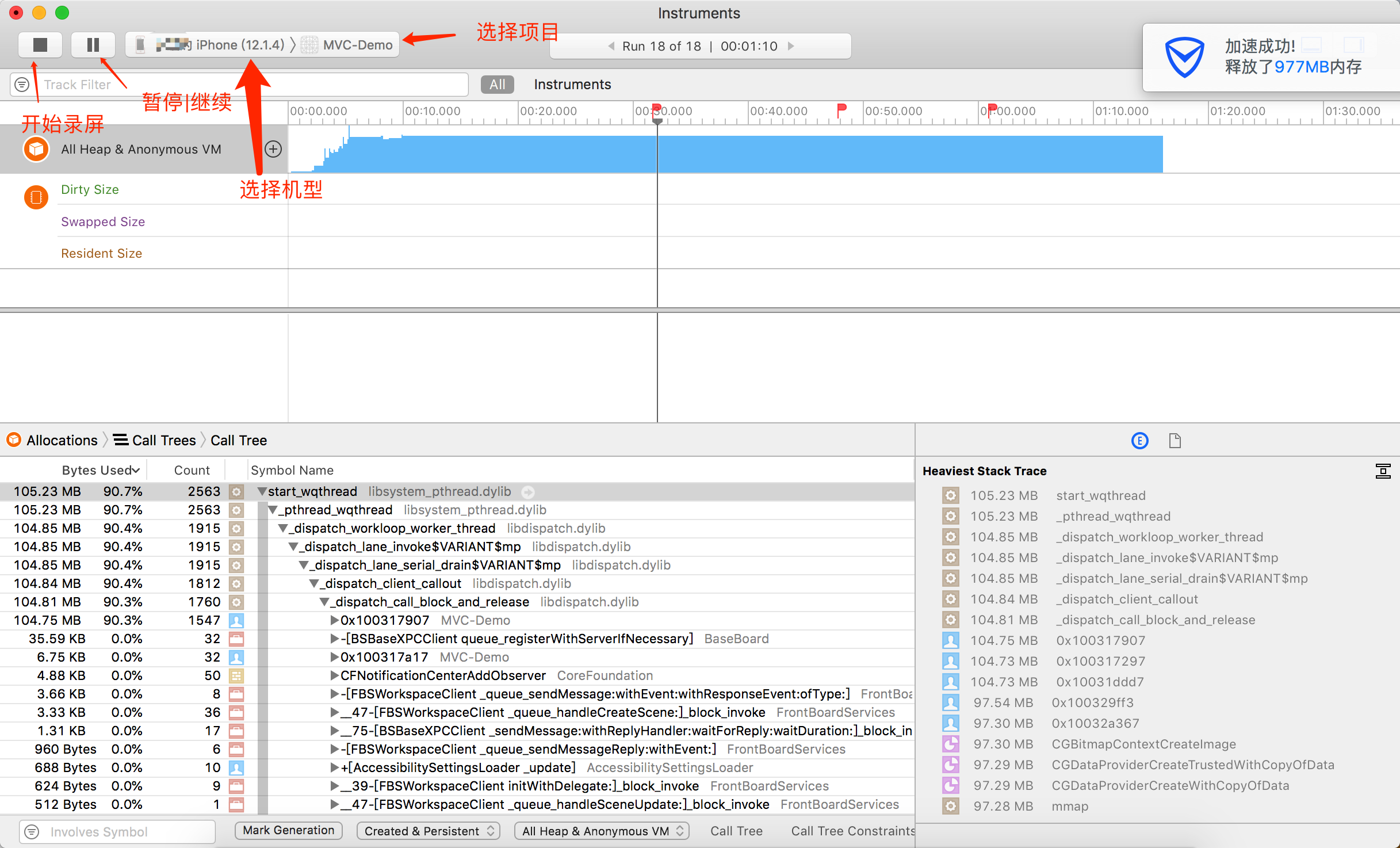Screen dimensions: 1400x848
Task: Go to previous run arrow
Action: click(x=611, y=46)
